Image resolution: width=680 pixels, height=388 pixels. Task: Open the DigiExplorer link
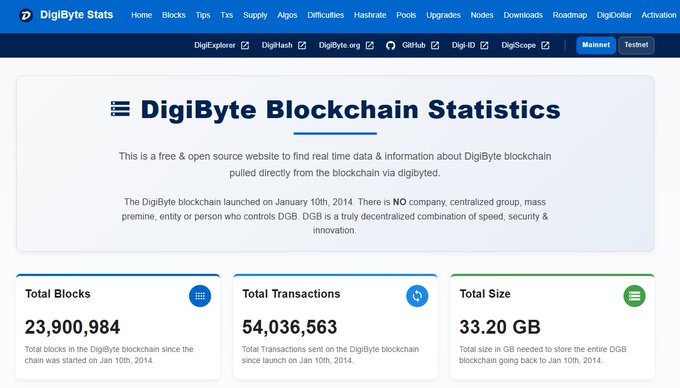click(215, 45)
